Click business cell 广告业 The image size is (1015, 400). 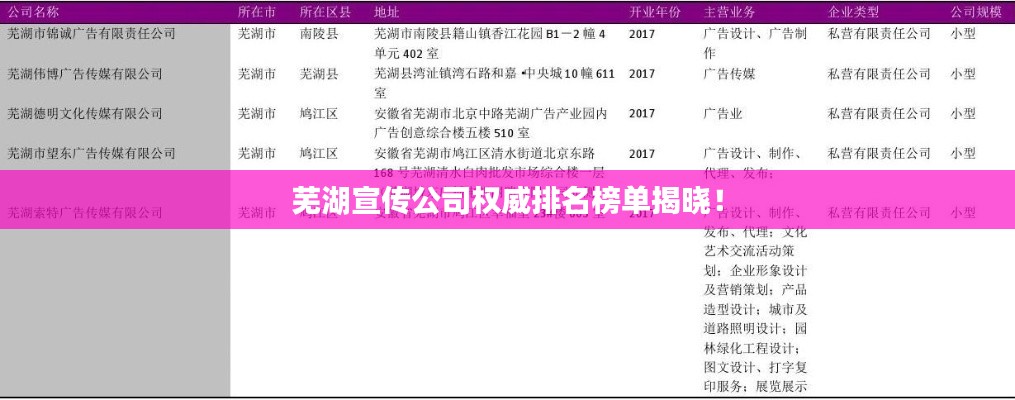[x=722, y=113]
